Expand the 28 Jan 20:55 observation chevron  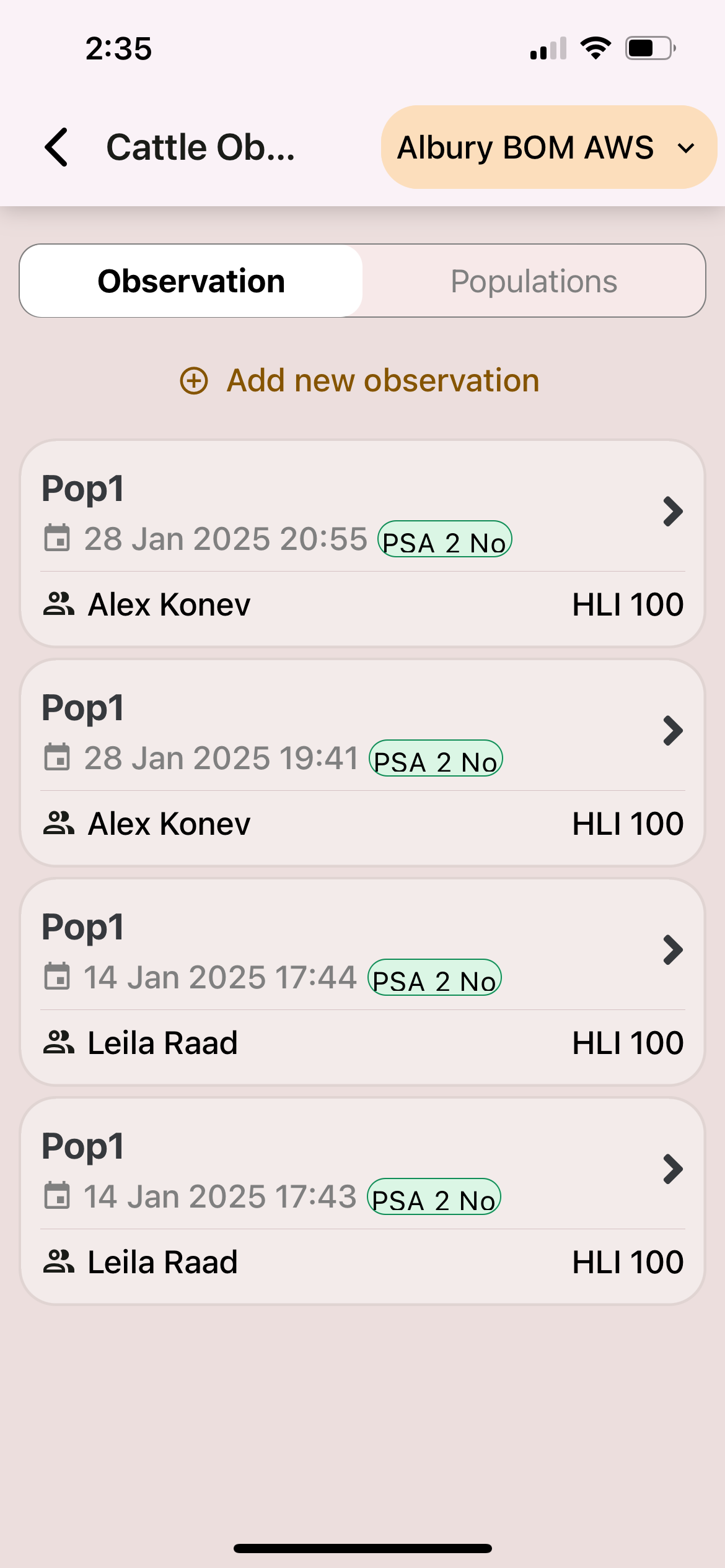(672, 512)
